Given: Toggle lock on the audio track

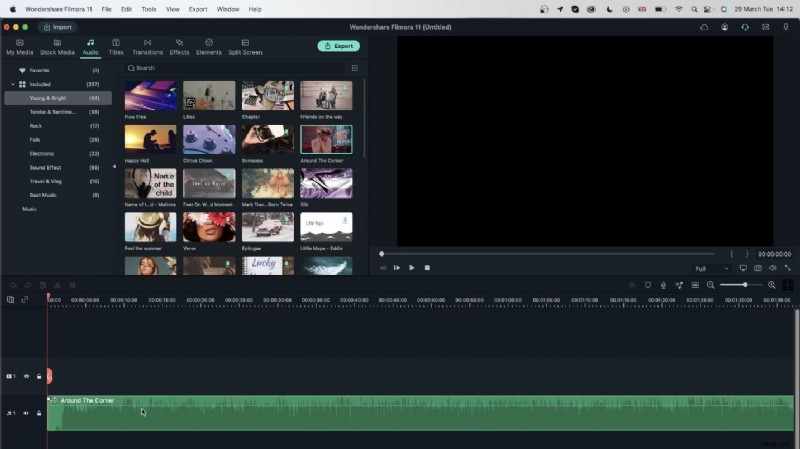Looking at the screenshot, I should pyautogui.click(x=39, y=413).
